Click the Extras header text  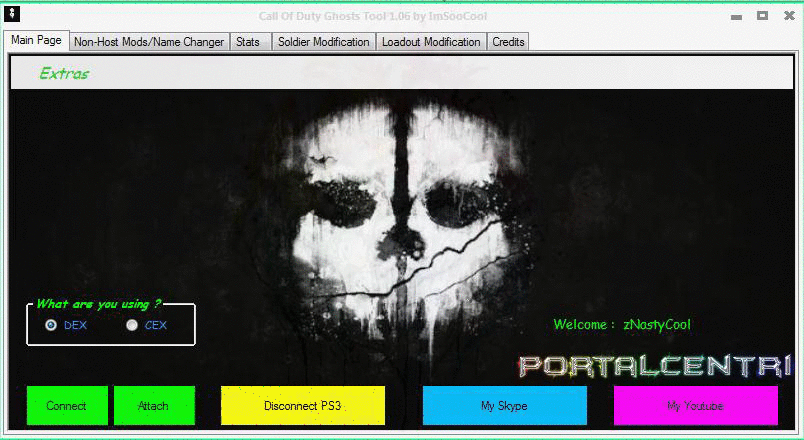tap(64, 74)
